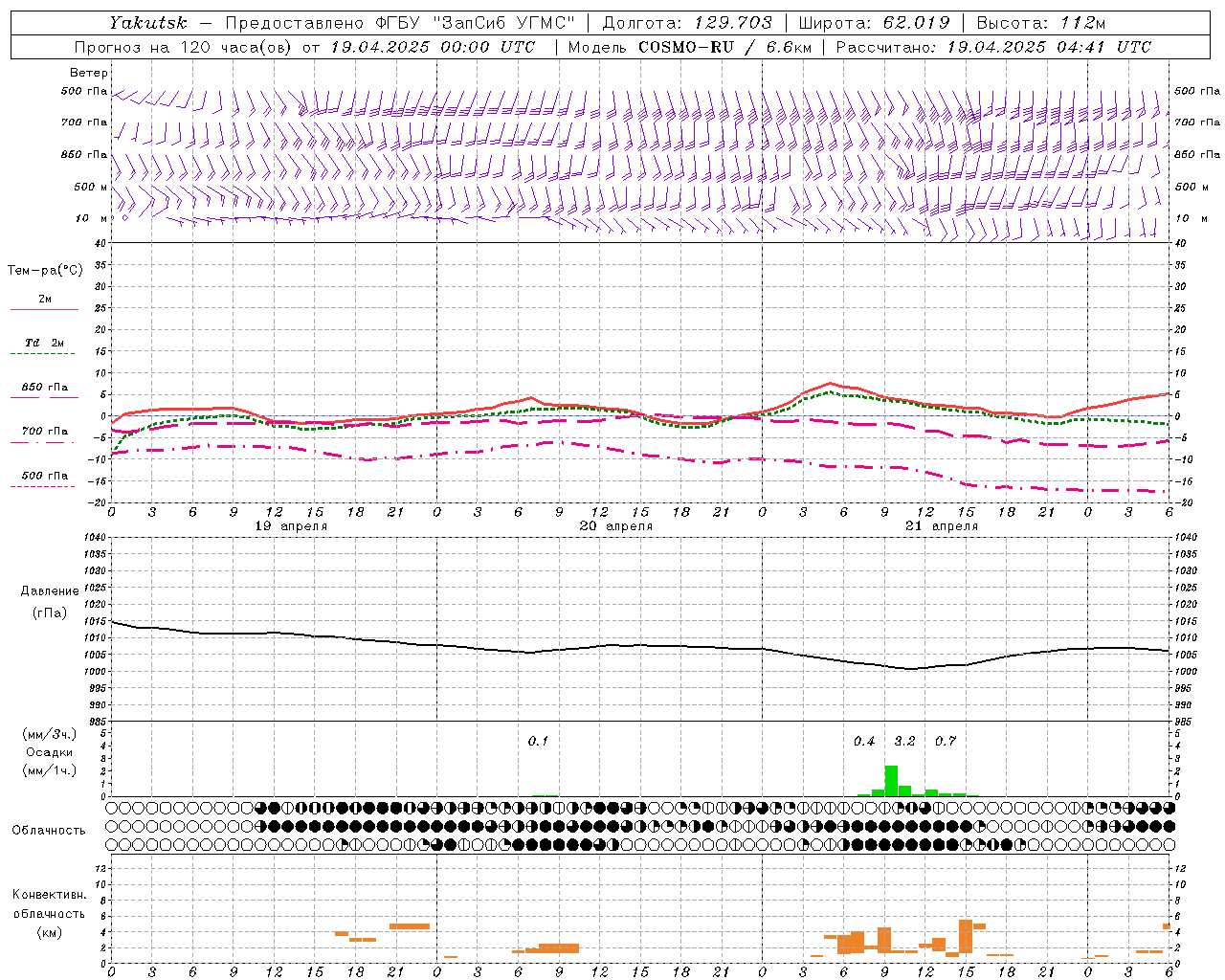Click the solid red 2м legend line
This screenshot has height=980, width=1225.
coord(44,309)
